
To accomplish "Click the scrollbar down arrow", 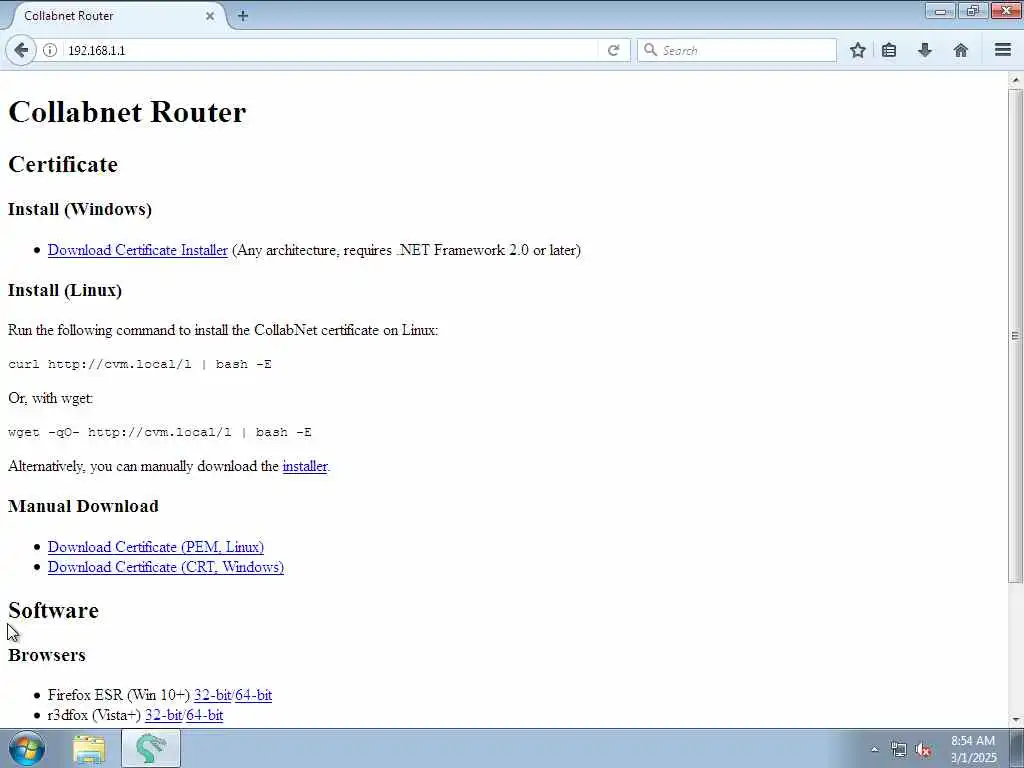I will (x=1015, y=720).
